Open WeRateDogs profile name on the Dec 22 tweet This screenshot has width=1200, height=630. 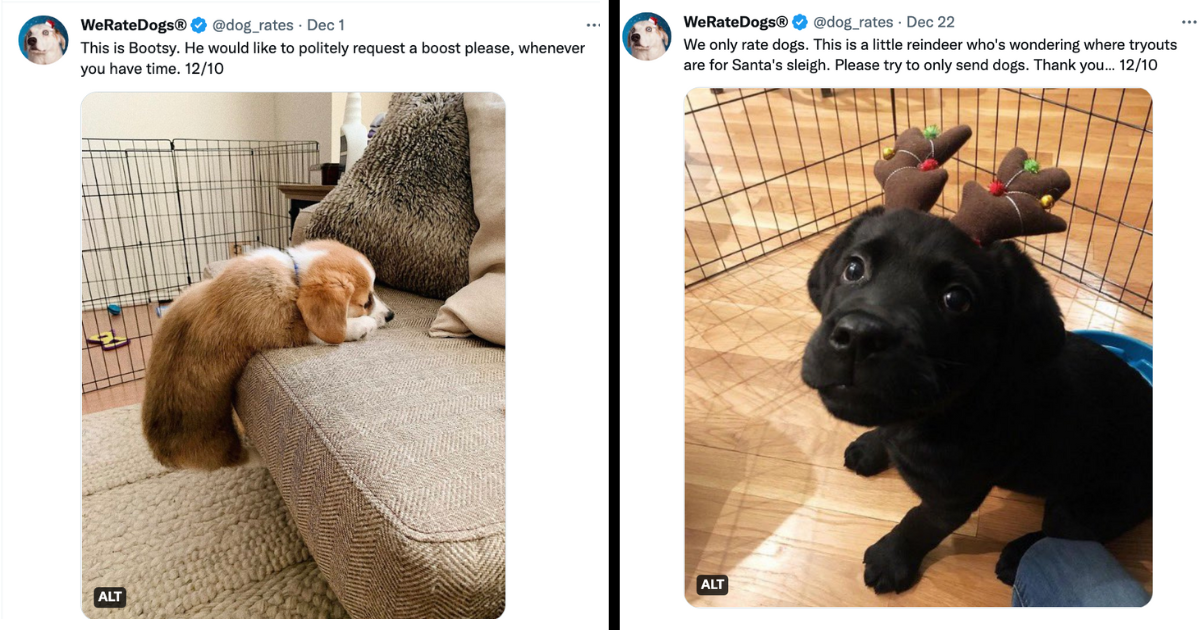(x=736, y=22)
